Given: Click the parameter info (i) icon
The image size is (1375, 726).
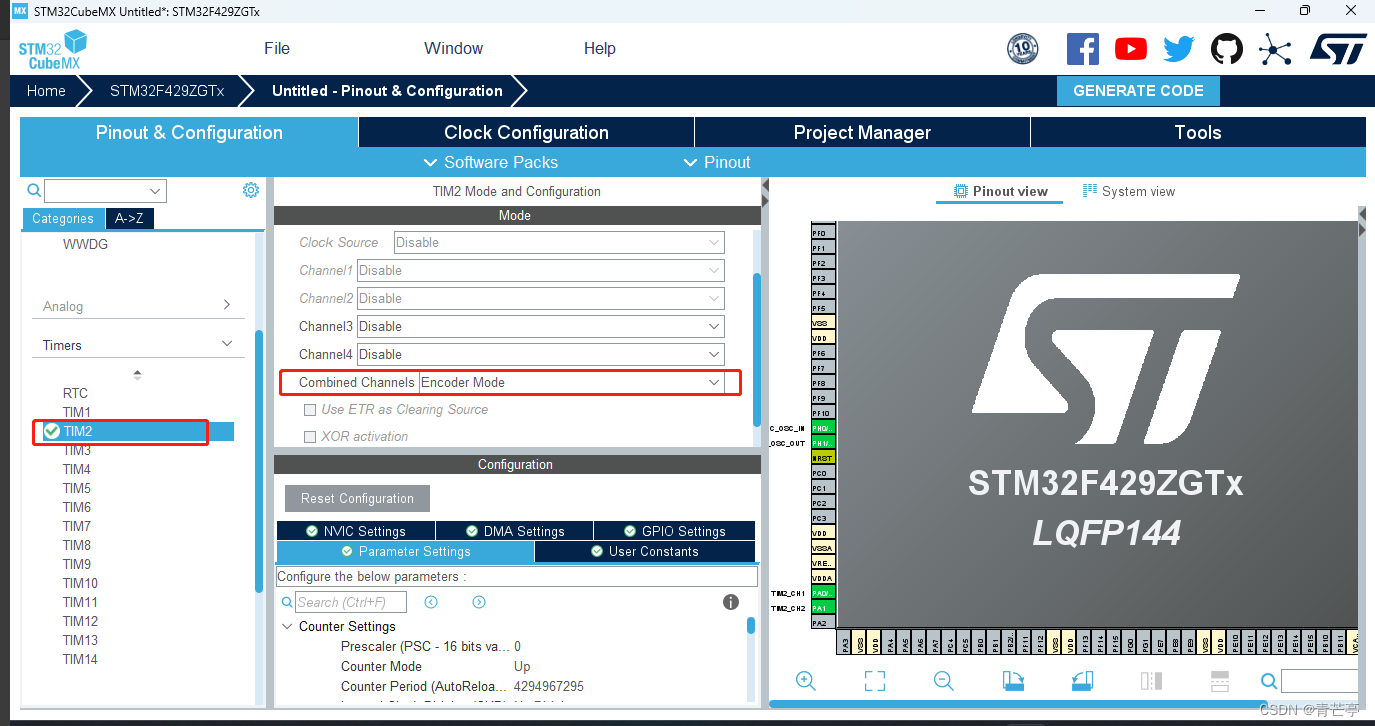Looking at the screenshot, I should tap(731, 602).
